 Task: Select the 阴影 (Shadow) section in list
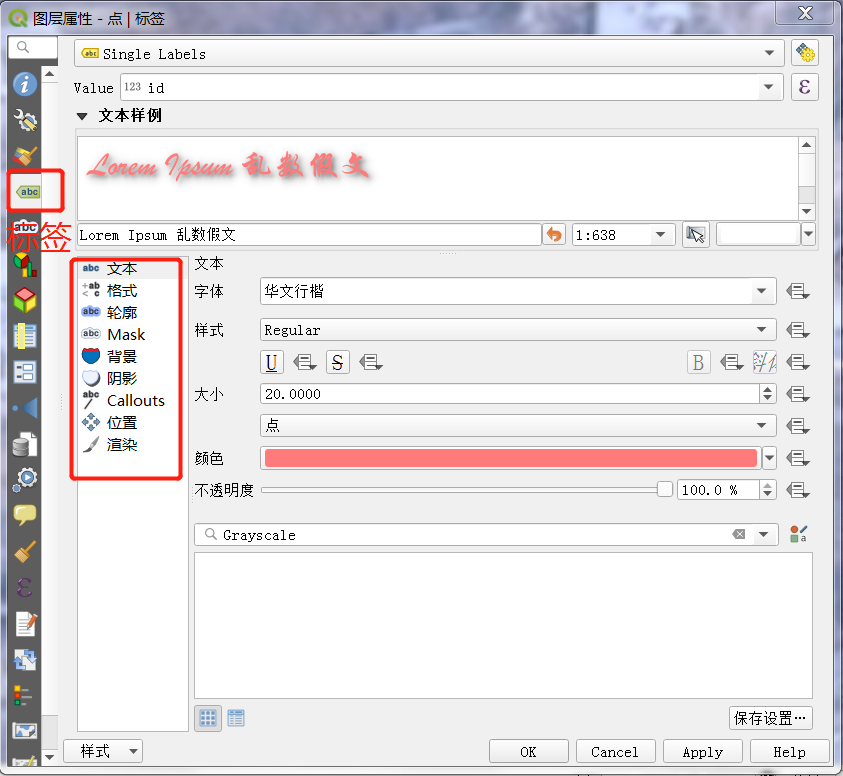point(122,379)
